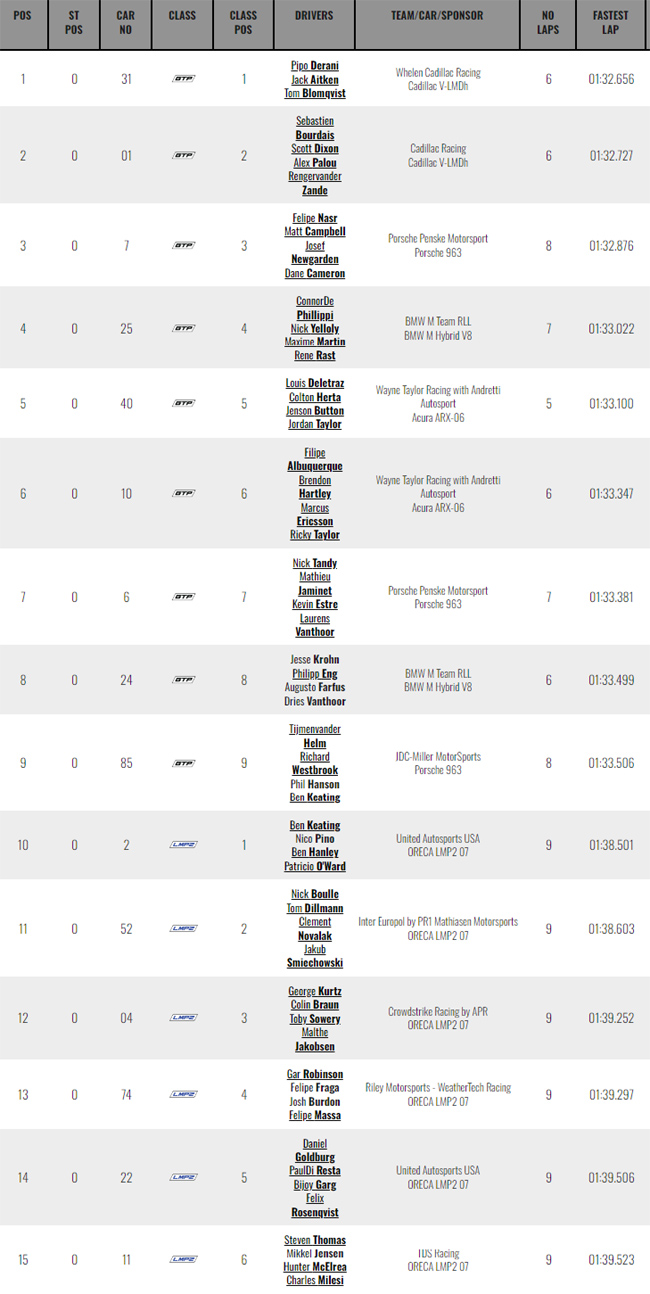
Task: Open Felipe Massa driver link
Action: [x=315, y=1115]
